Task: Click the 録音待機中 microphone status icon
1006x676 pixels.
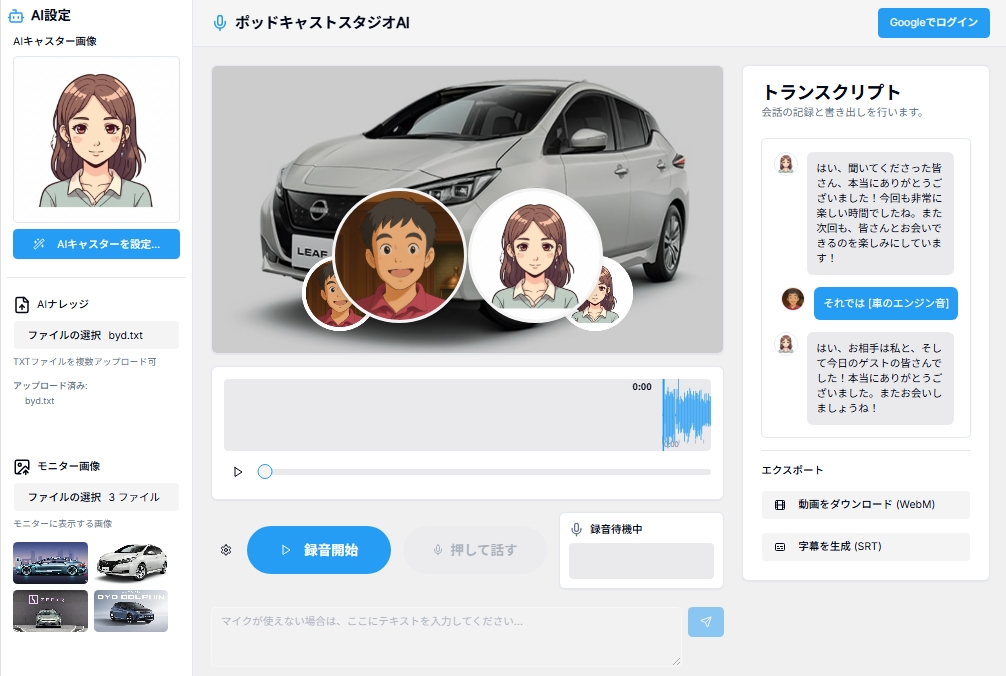Action: click(576, 529)
